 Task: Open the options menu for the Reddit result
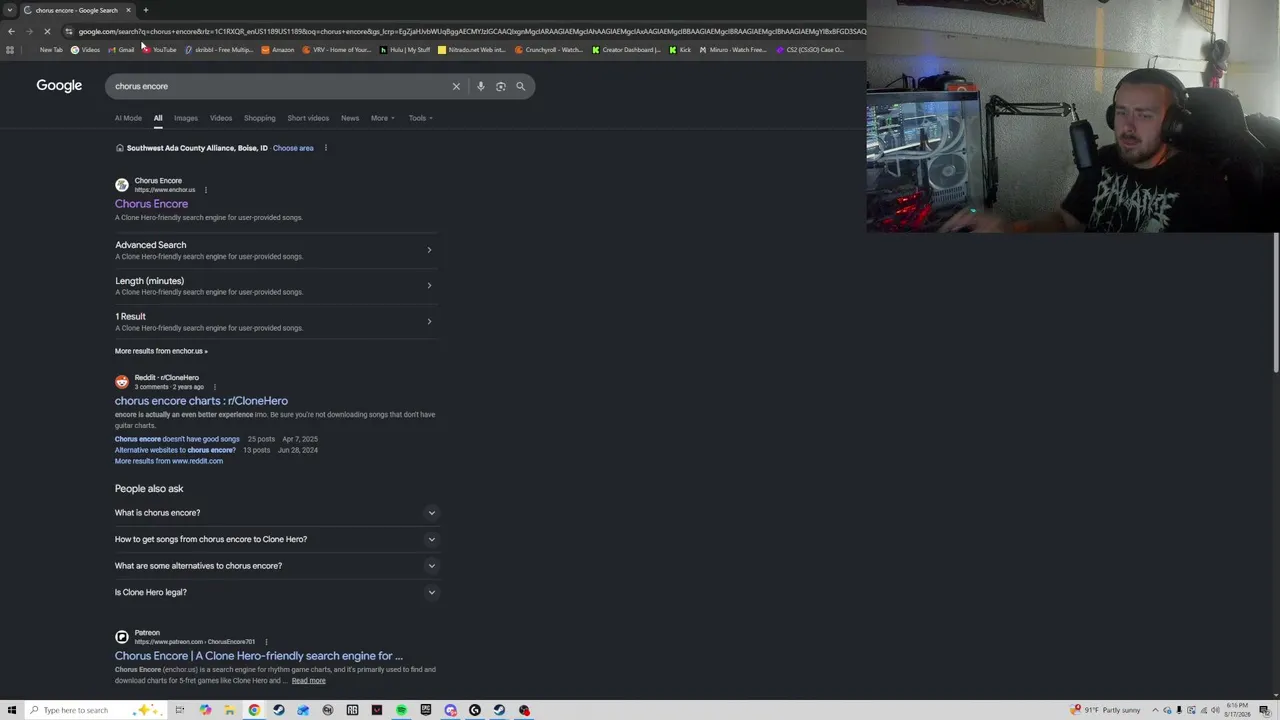[214, 387]
